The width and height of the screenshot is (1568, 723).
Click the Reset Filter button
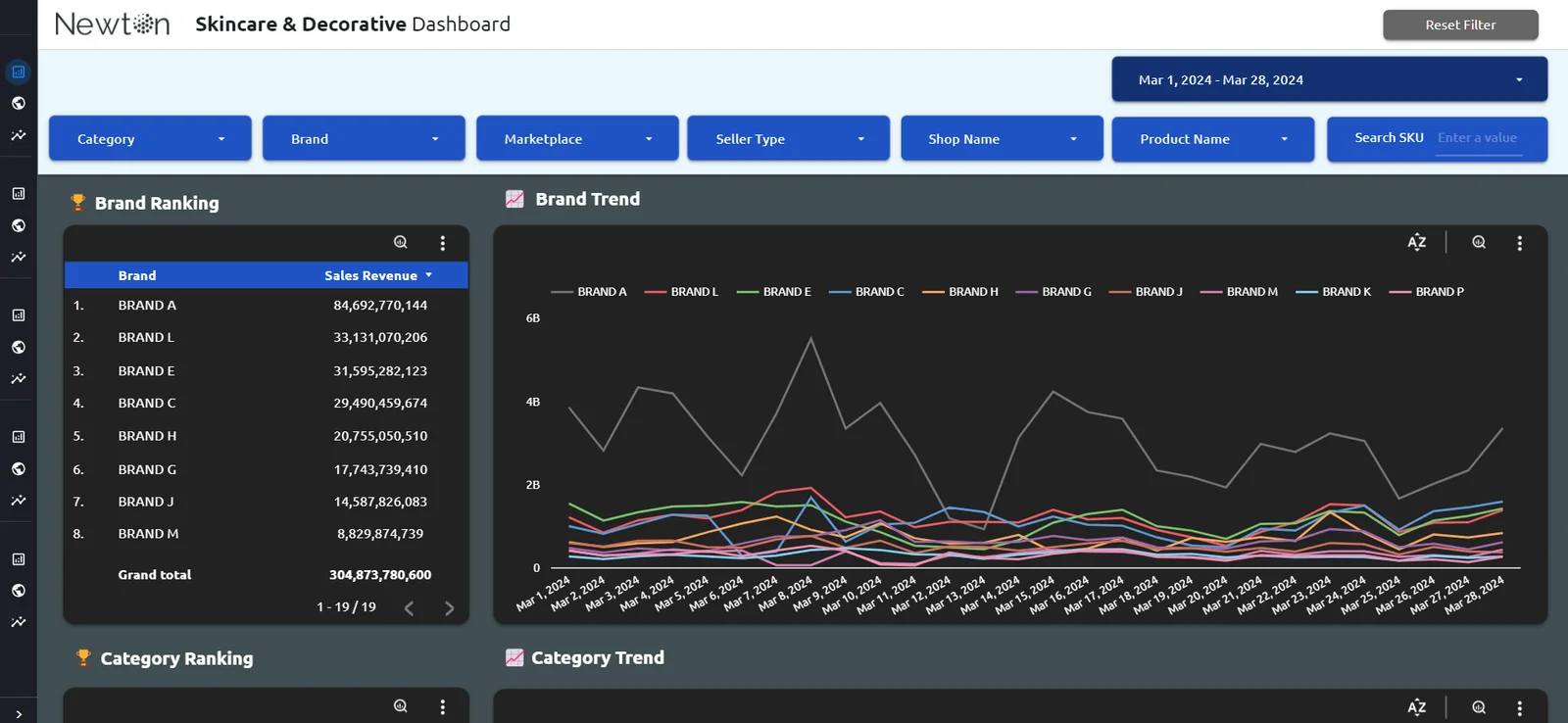[1459, 24]
